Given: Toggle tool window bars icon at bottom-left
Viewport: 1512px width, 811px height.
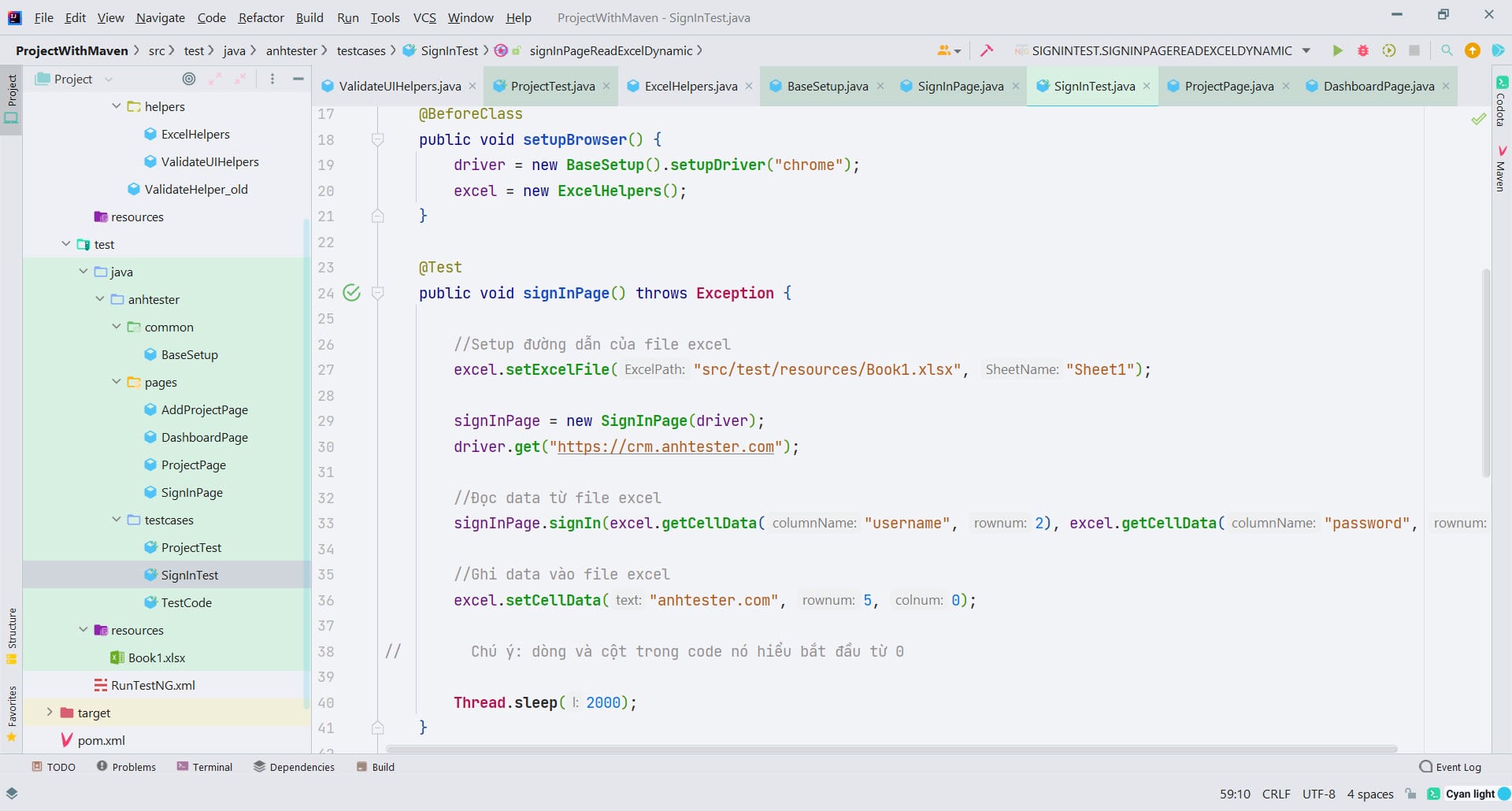Looking at the screenshot, I should (x=12, y=794).
